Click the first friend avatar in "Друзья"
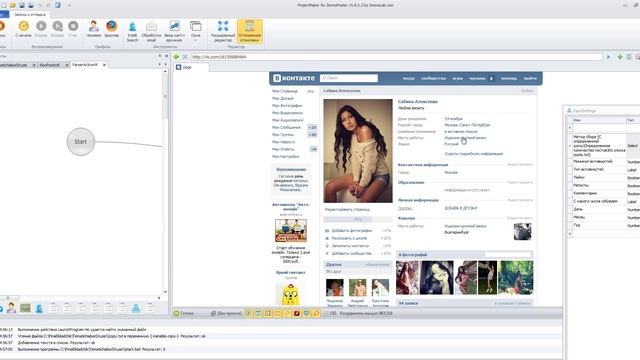Screen dimensions: 640x360 coord(335,288)
